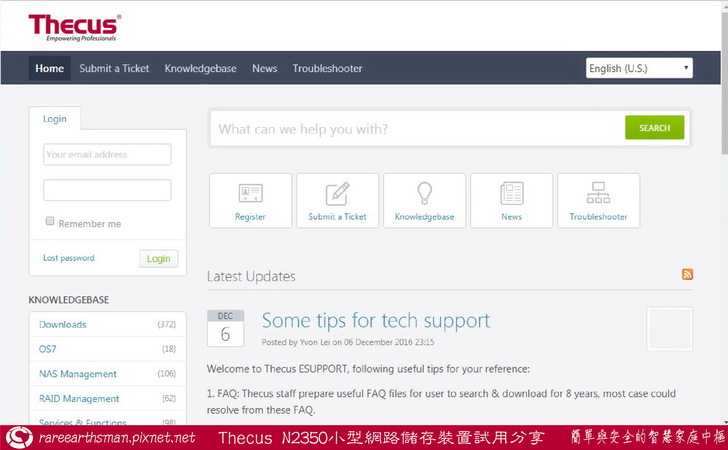The height and width of the screenshot is (450, 728).
Task: Click the Latest Updates heading
Action: (251, 276)
